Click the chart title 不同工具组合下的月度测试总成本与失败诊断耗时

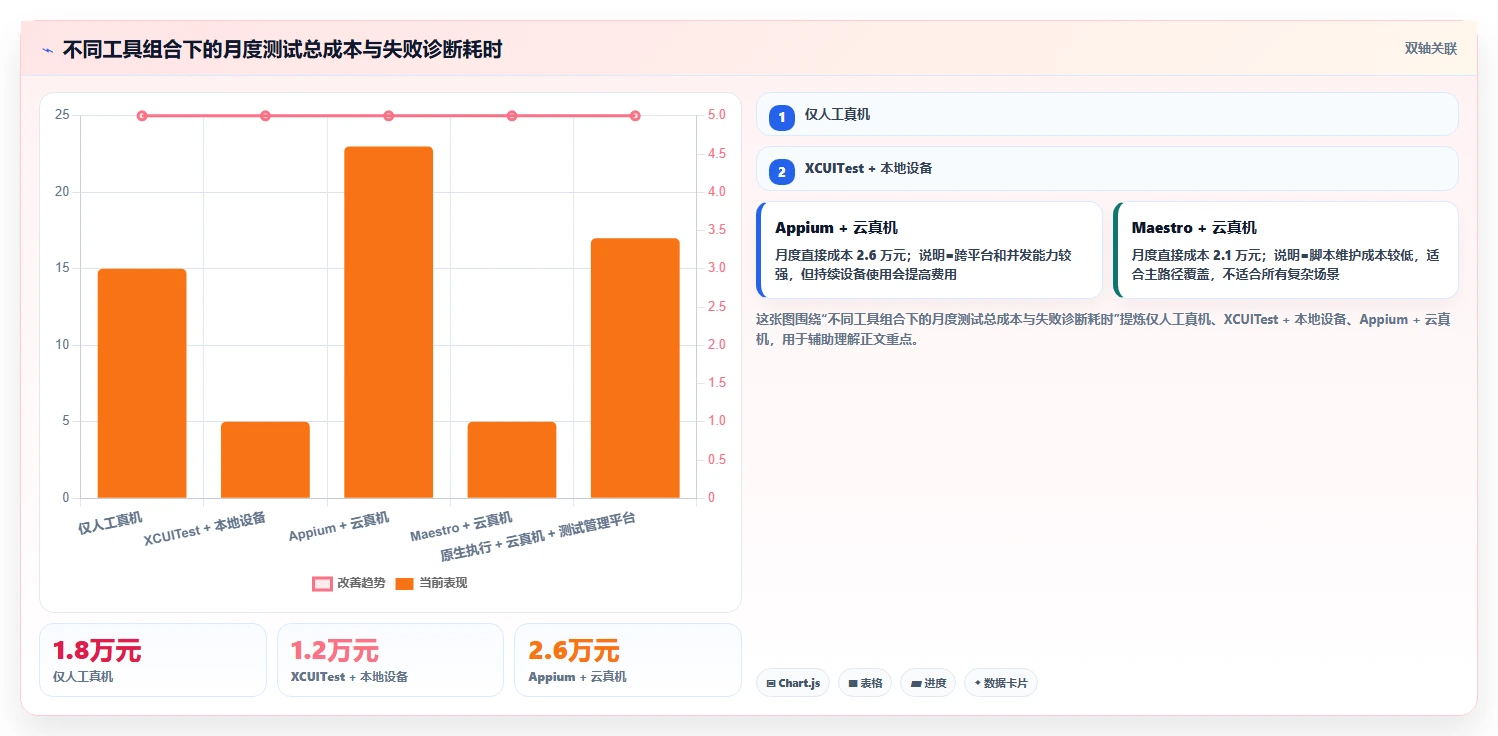pos(283,49)
